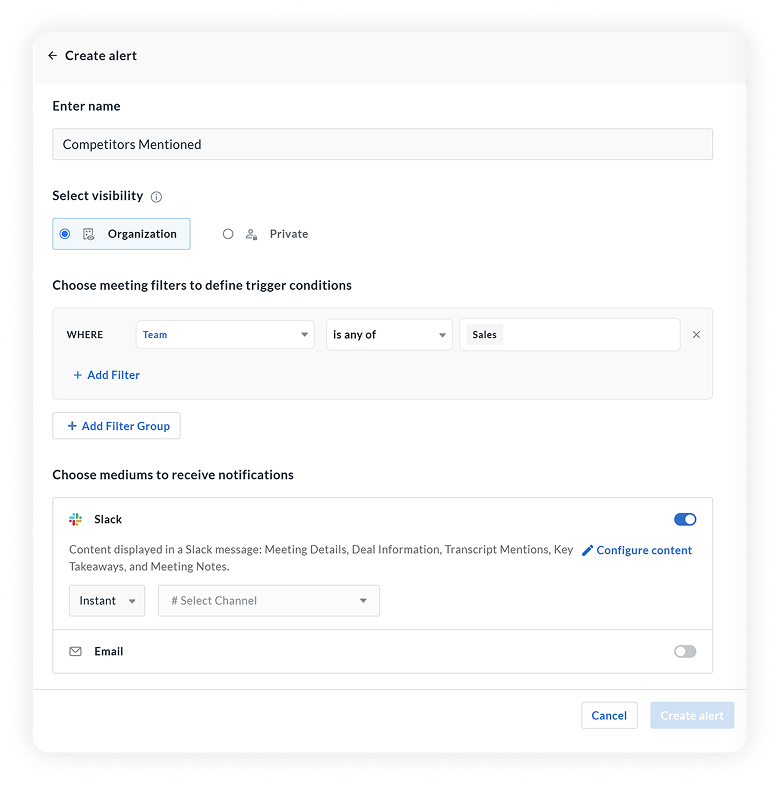Screen dimensions: 779x785
Task: Click the Create alert heading text
Action: 101,56
